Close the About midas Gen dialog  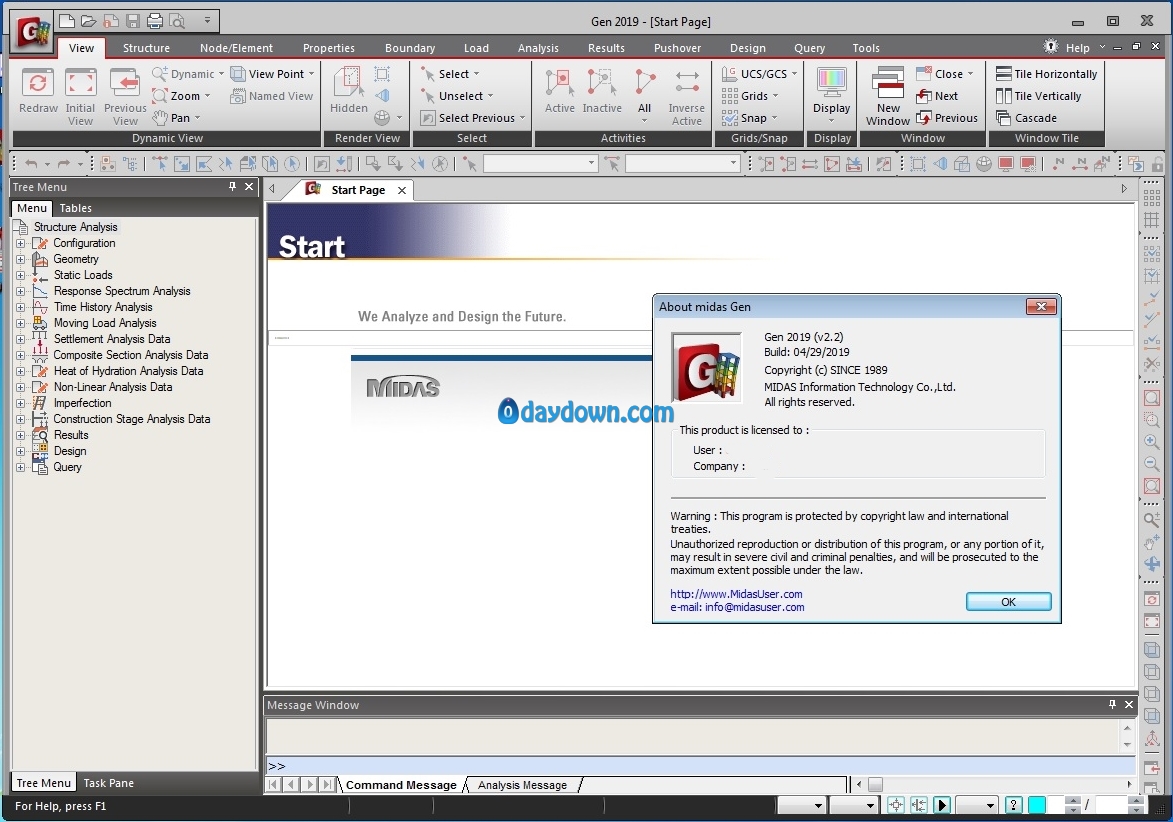[x=1041, y=306]
